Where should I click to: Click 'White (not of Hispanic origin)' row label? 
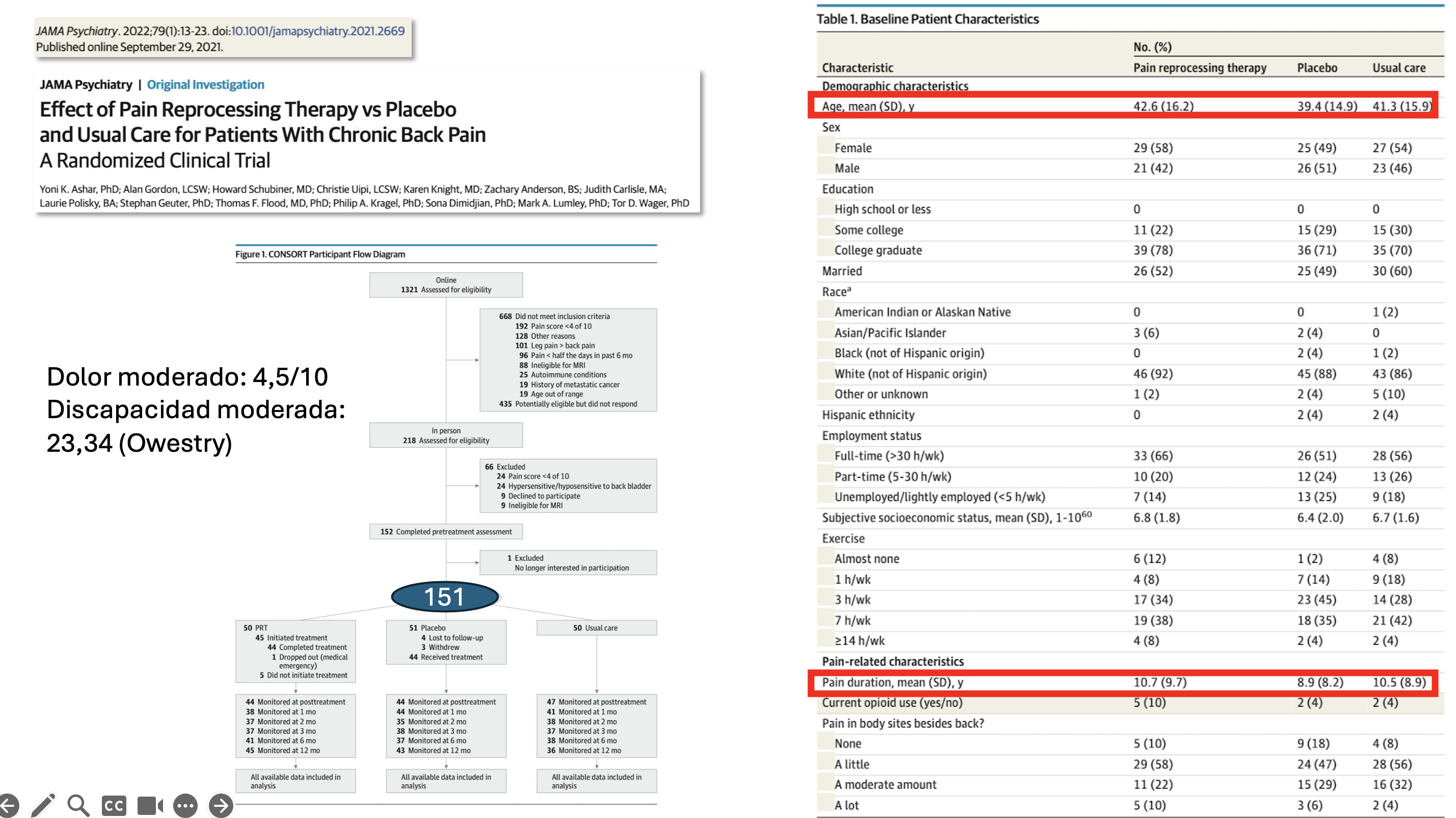(x=910, y=374)
